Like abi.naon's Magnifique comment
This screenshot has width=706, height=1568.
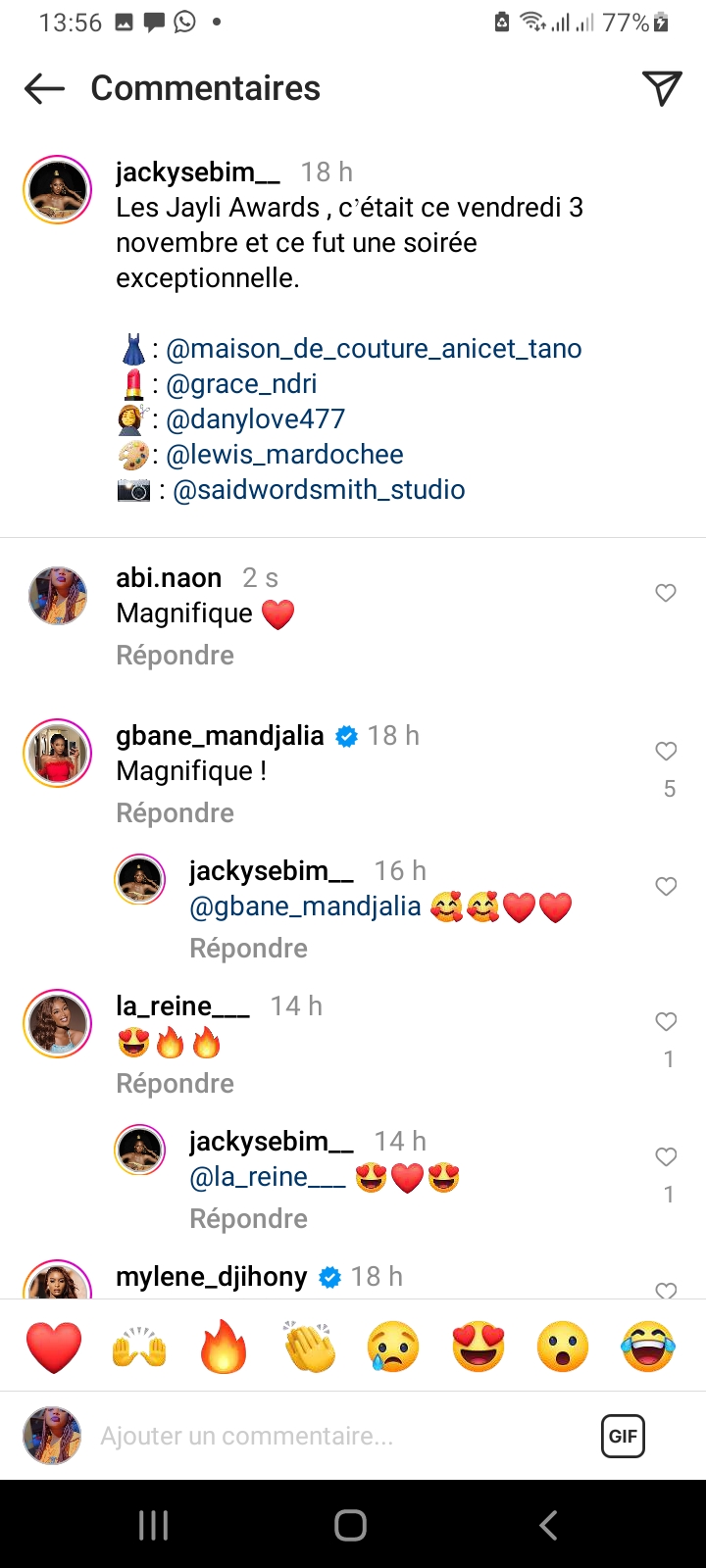pyautogui.click(x=666, y=593)
